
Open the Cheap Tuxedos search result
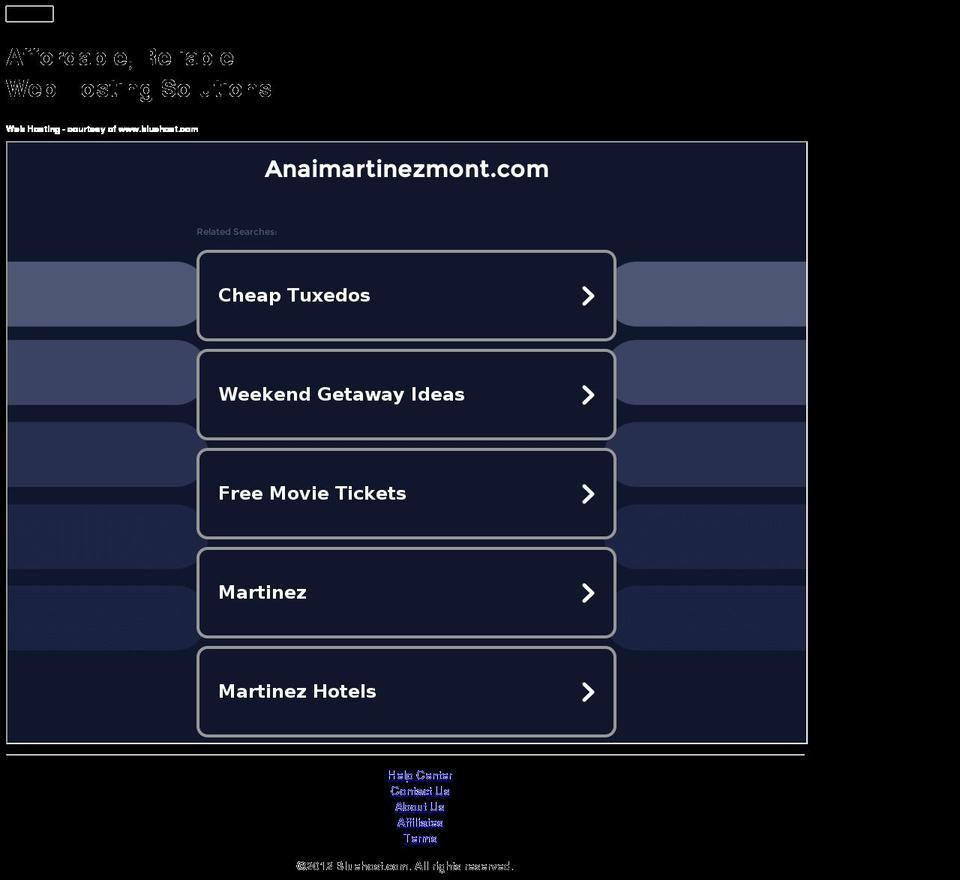406,295
